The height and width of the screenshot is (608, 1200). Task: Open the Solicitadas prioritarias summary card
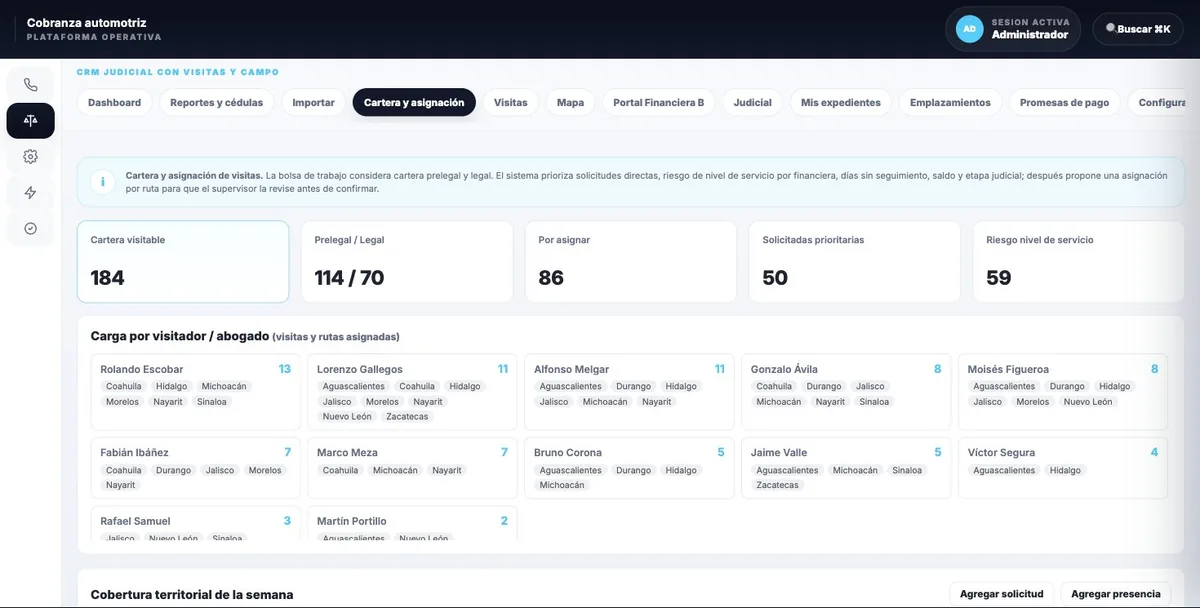click(x=855, y=262)
